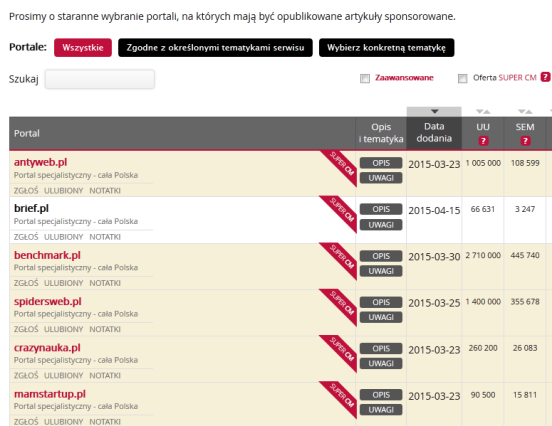Open the benchmark.pl portal link

[x=47, y=255]
